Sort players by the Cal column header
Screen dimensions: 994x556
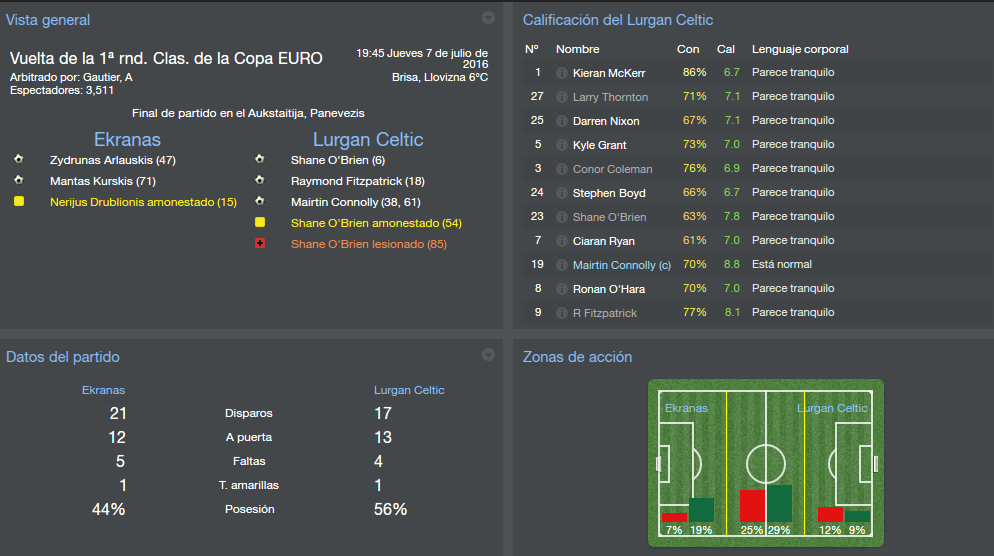(x=726, y=49)
